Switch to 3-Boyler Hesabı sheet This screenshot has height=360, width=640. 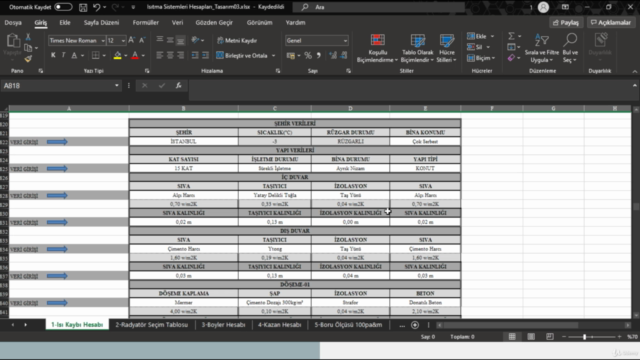pyautogui.click(x=223, y=324)
